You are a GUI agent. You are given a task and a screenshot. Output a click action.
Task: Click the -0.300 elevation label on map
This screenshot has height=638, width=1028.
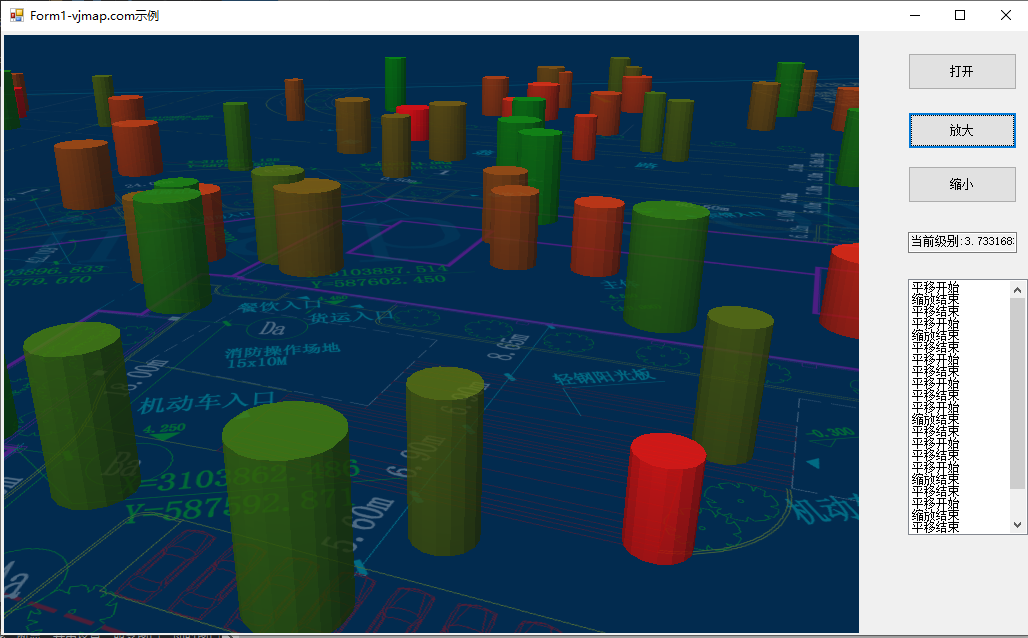tap(830, 433)
